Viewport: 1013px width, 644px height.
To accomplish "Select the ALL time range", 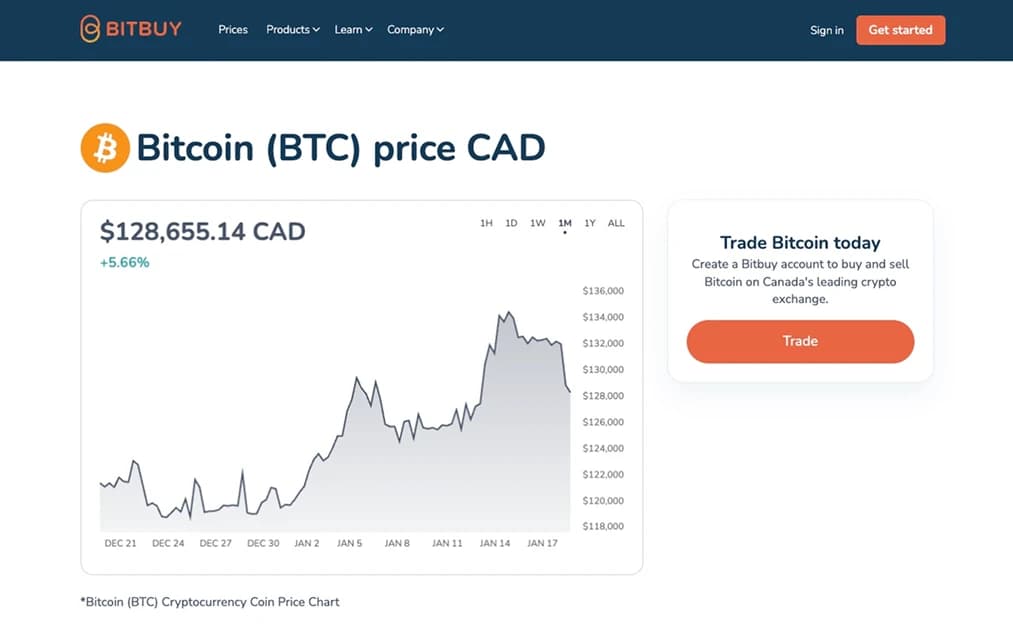I will [616, 223].
